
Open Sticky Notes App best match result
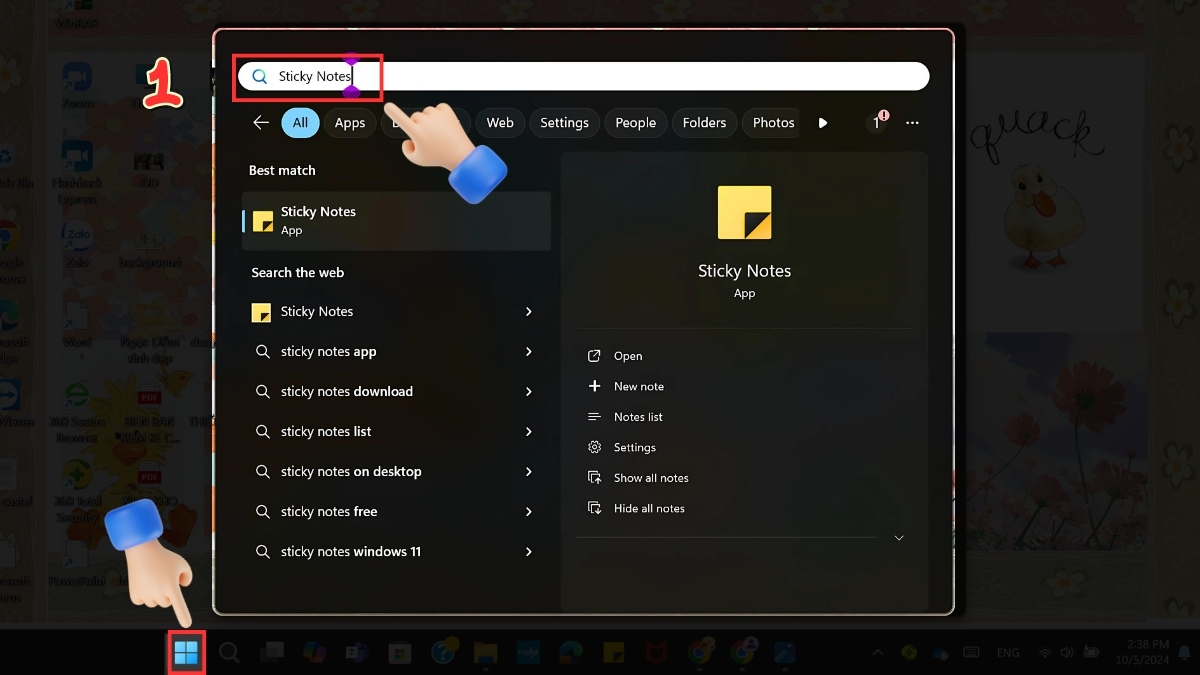point(396,221)
